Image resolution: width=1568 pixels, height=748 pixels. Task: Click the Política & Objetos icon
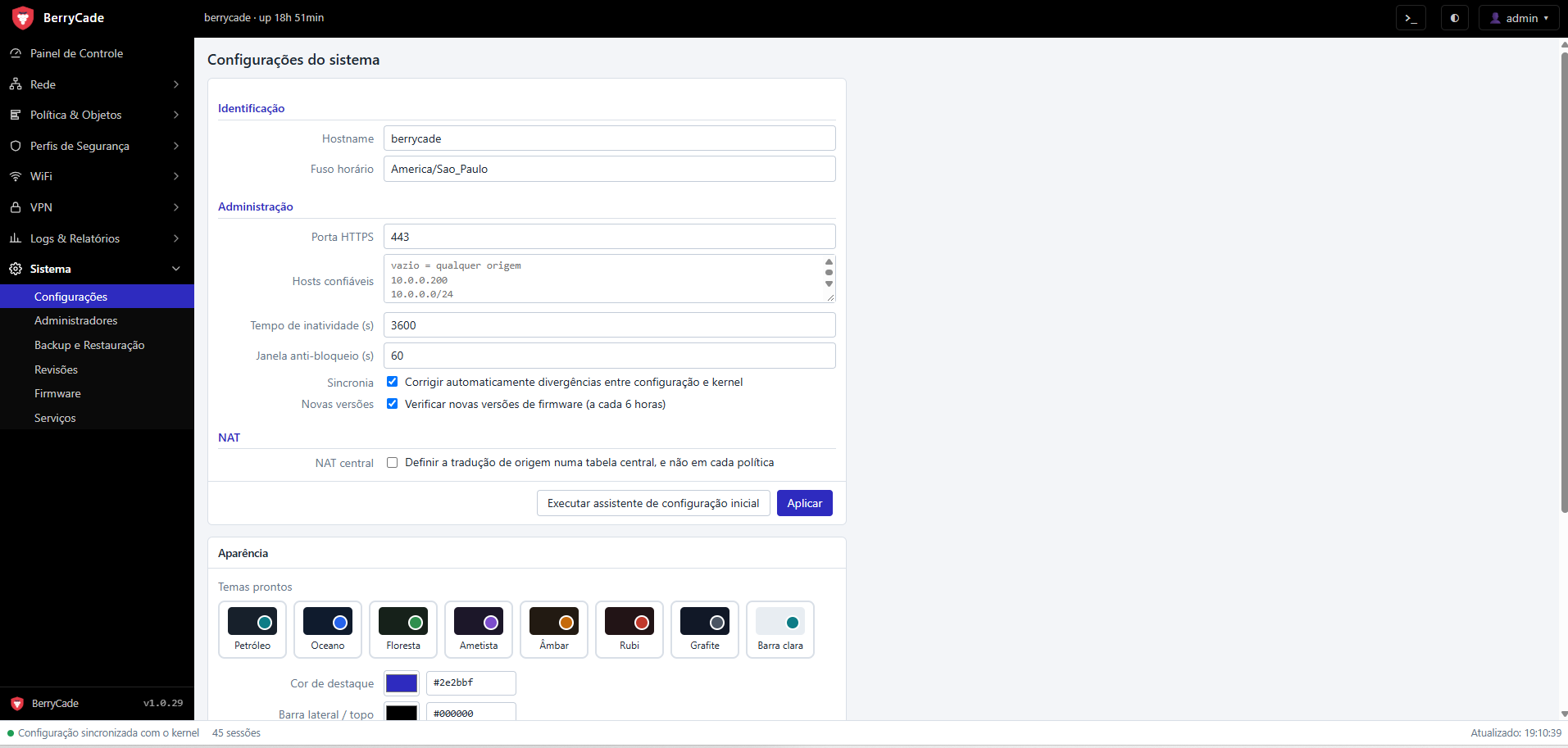point(16,115)
